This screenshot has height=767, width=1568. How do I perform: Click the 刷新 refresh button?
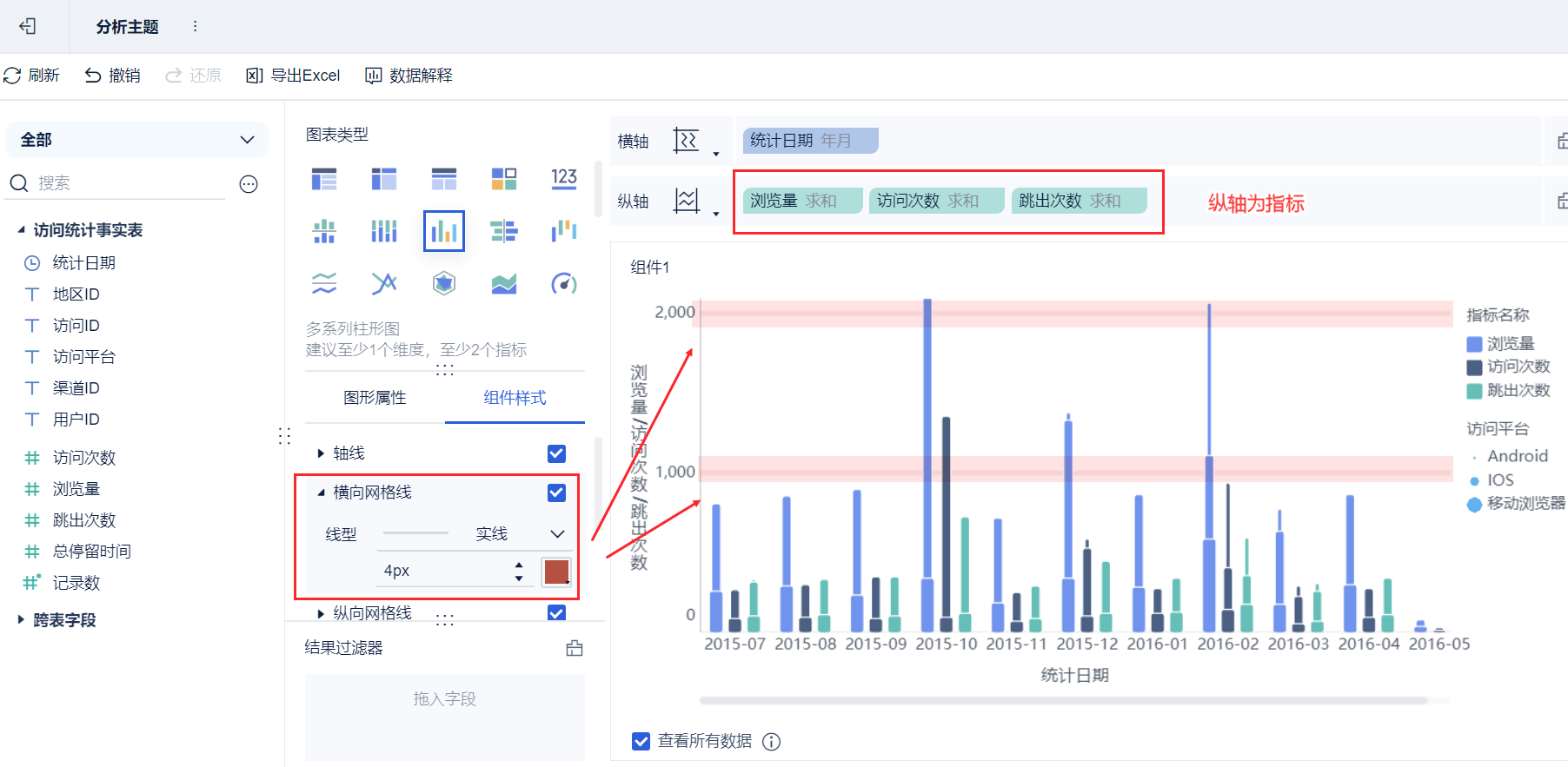click(x=32, y=76)
